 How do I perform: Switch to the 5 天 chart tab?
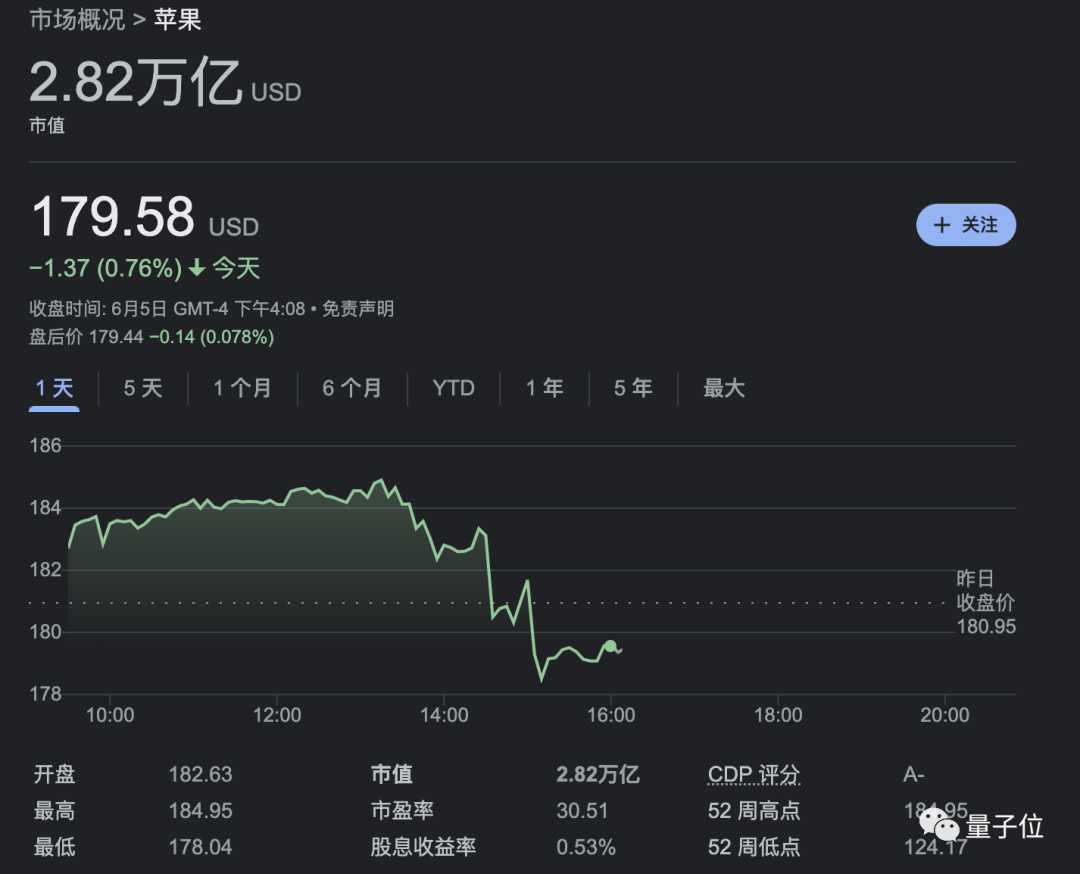(x=143, y=388)
